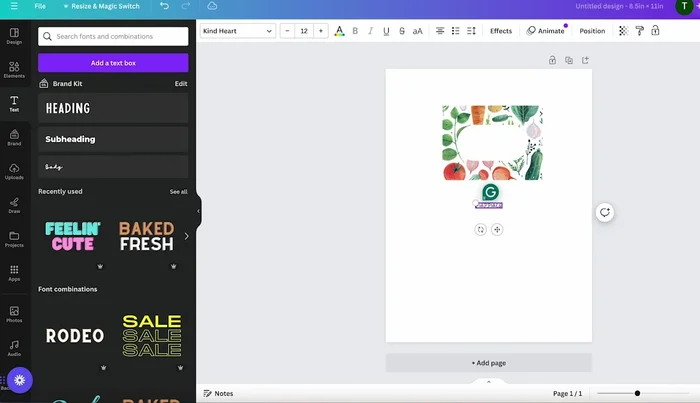Image resolution: width=700 pixels, height=403 pixels.
Task: Toggle strikethrough formatting
Action: pos(402,31)
